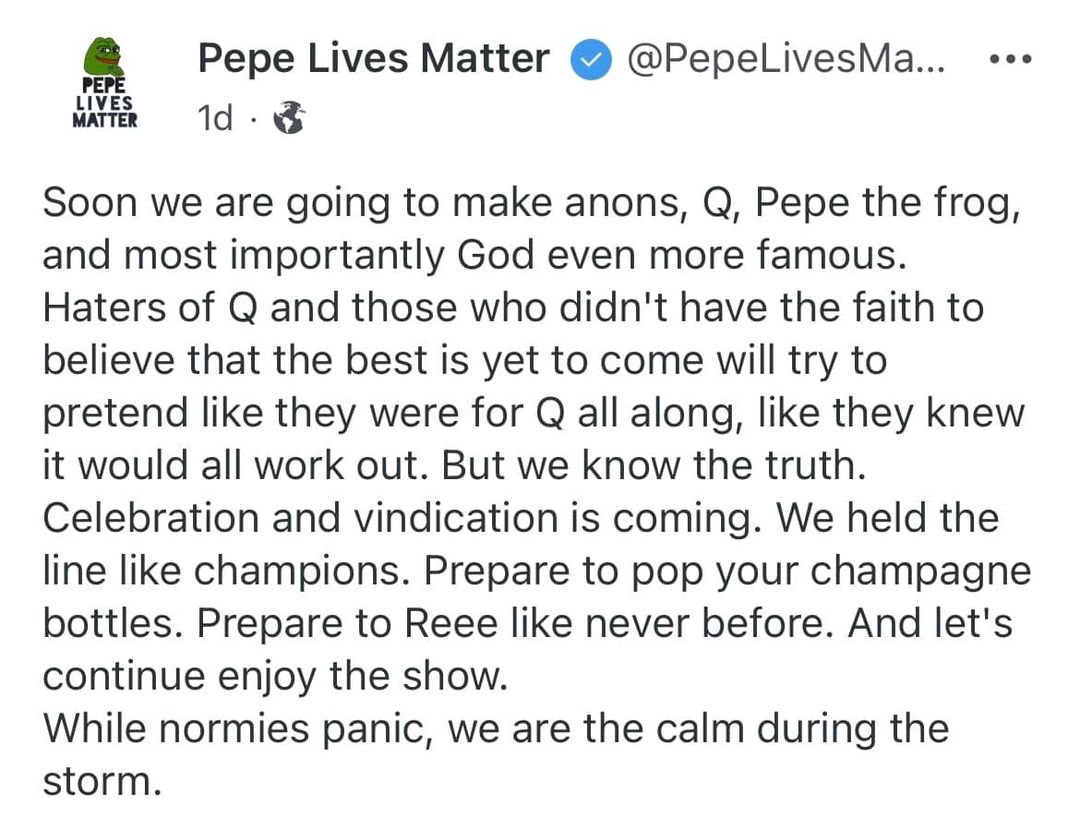1080x830 pixels.
Task: Click the words "champagne" in the post
Action: click(x=920, y=570)
